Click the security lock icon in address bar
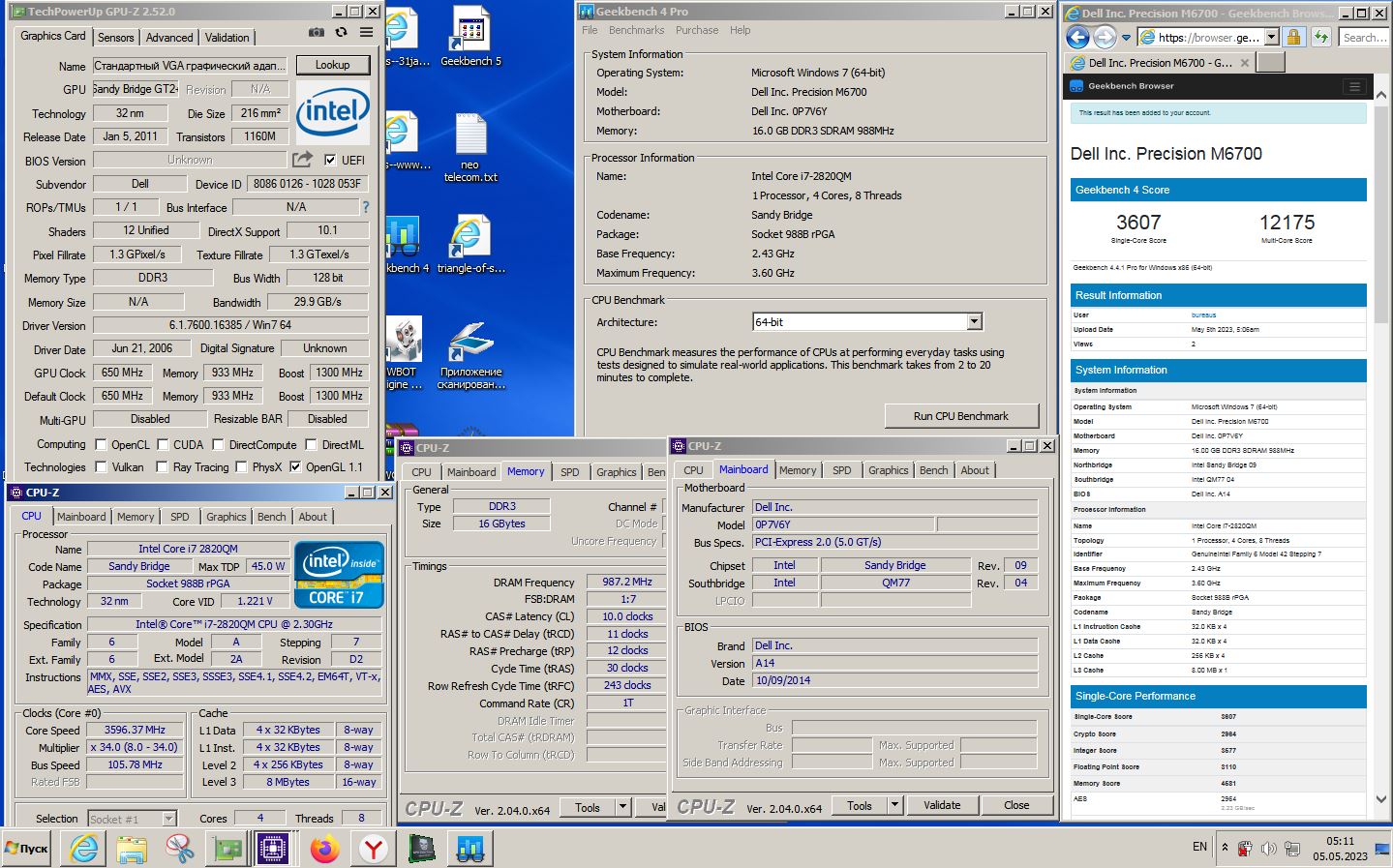 coord(1293,37)
